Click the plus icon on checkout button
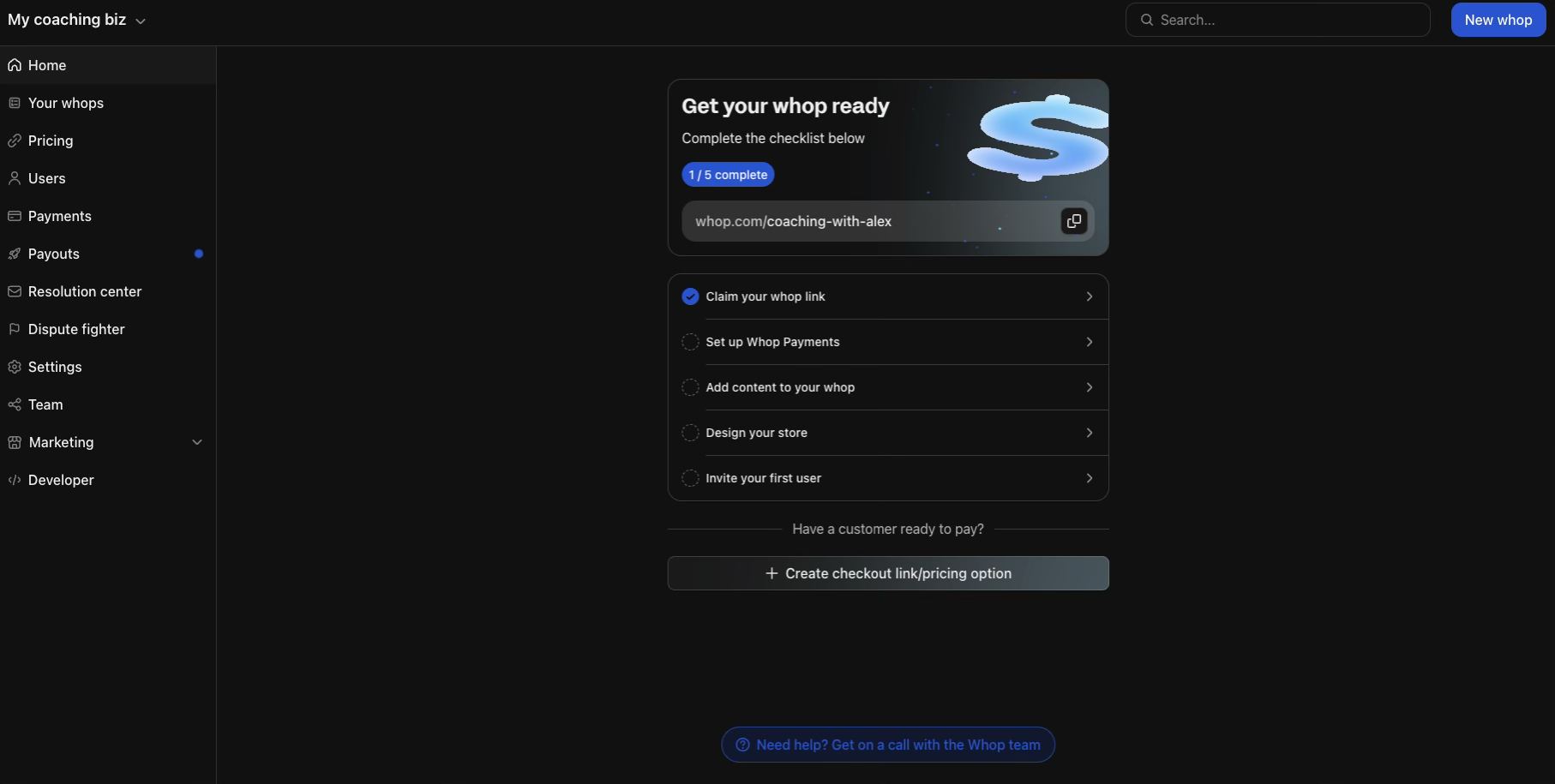This screenshot has height=784, width=1555. [x=771, y=573]
